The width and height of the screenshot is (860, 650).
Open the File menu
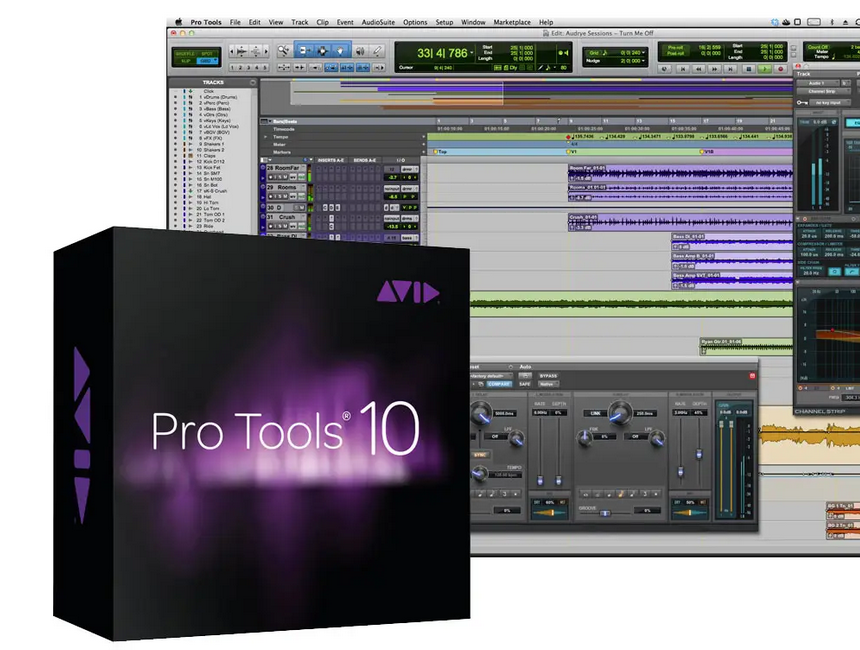[235, 22]
